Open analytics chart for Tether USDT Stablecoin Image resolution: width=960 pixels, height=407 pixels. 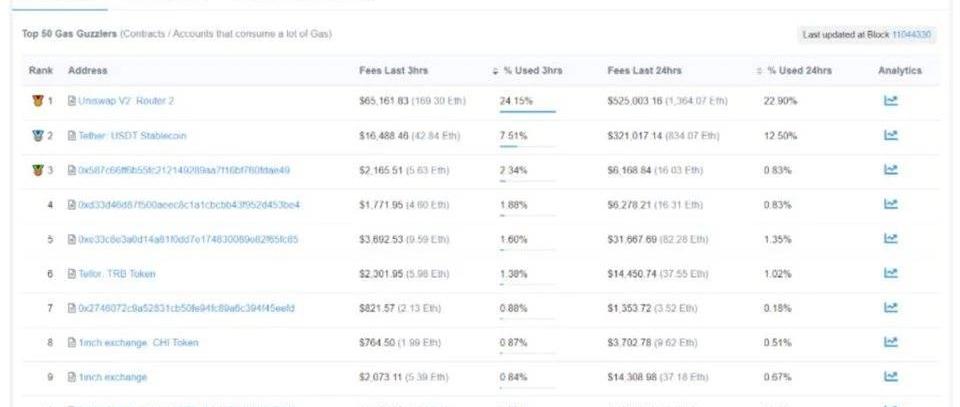(891, 135)
